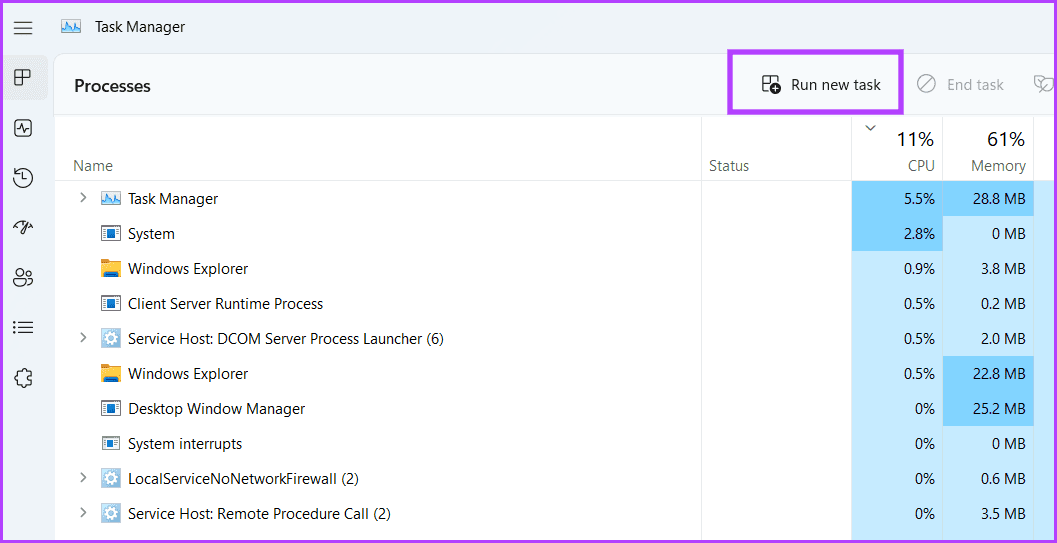Image resolution: width=1057 pixels, height=543 pixels.
Task: Click the efficiency mode leaf icon
Action: coord(1044,84)
